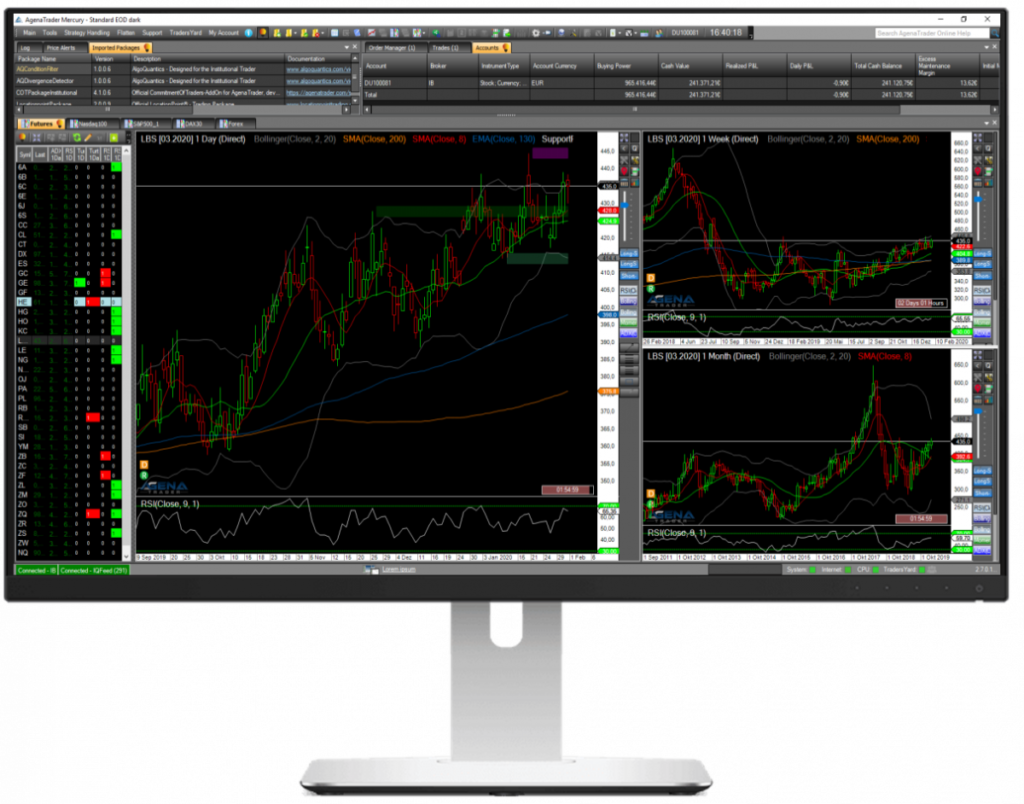Open settings via the gear toolbar icon
1024x804 pixels.
pyautogui.click(x=536, y=33)
